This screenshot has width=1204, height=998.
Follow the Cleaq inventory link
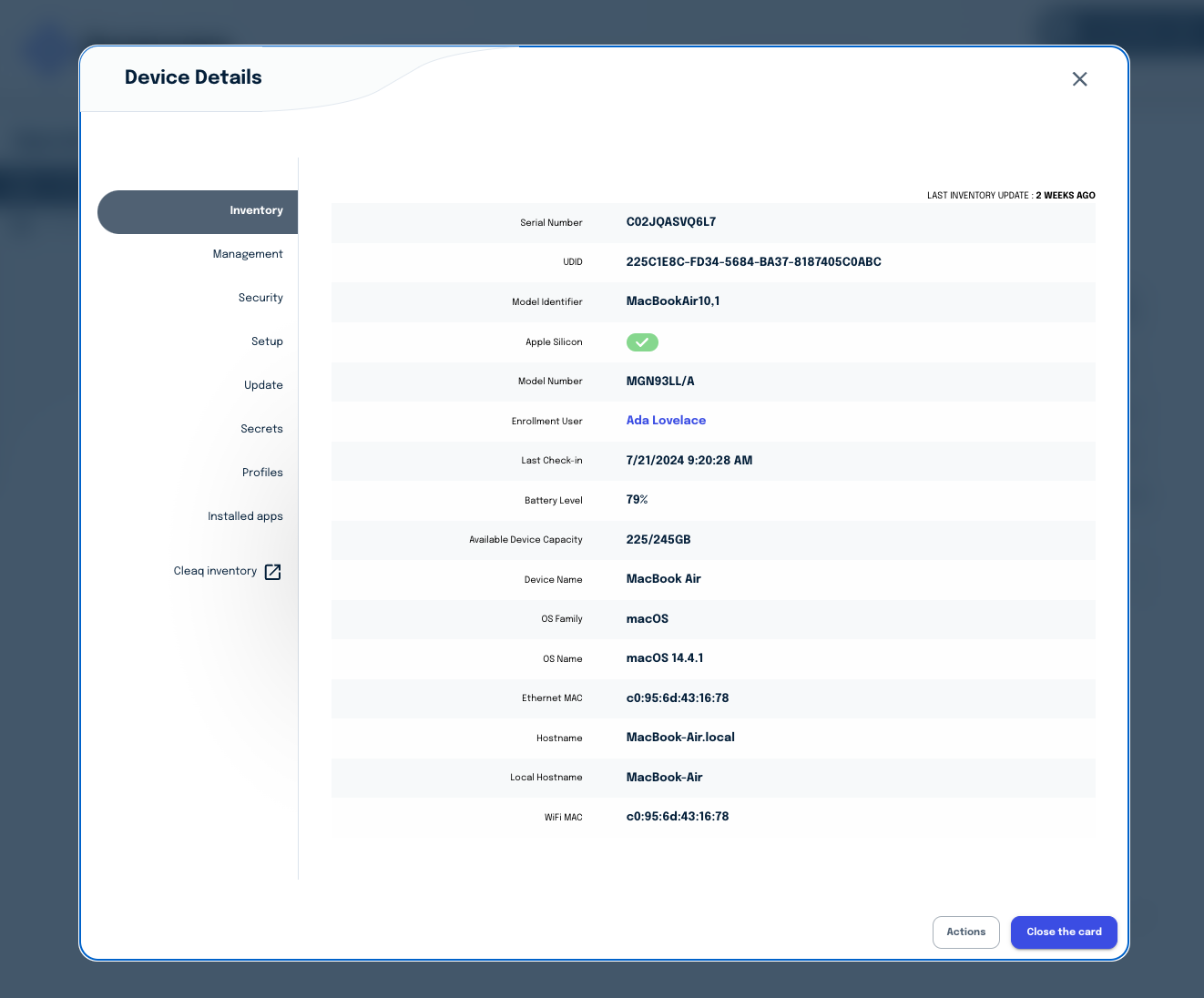point(215,571)
